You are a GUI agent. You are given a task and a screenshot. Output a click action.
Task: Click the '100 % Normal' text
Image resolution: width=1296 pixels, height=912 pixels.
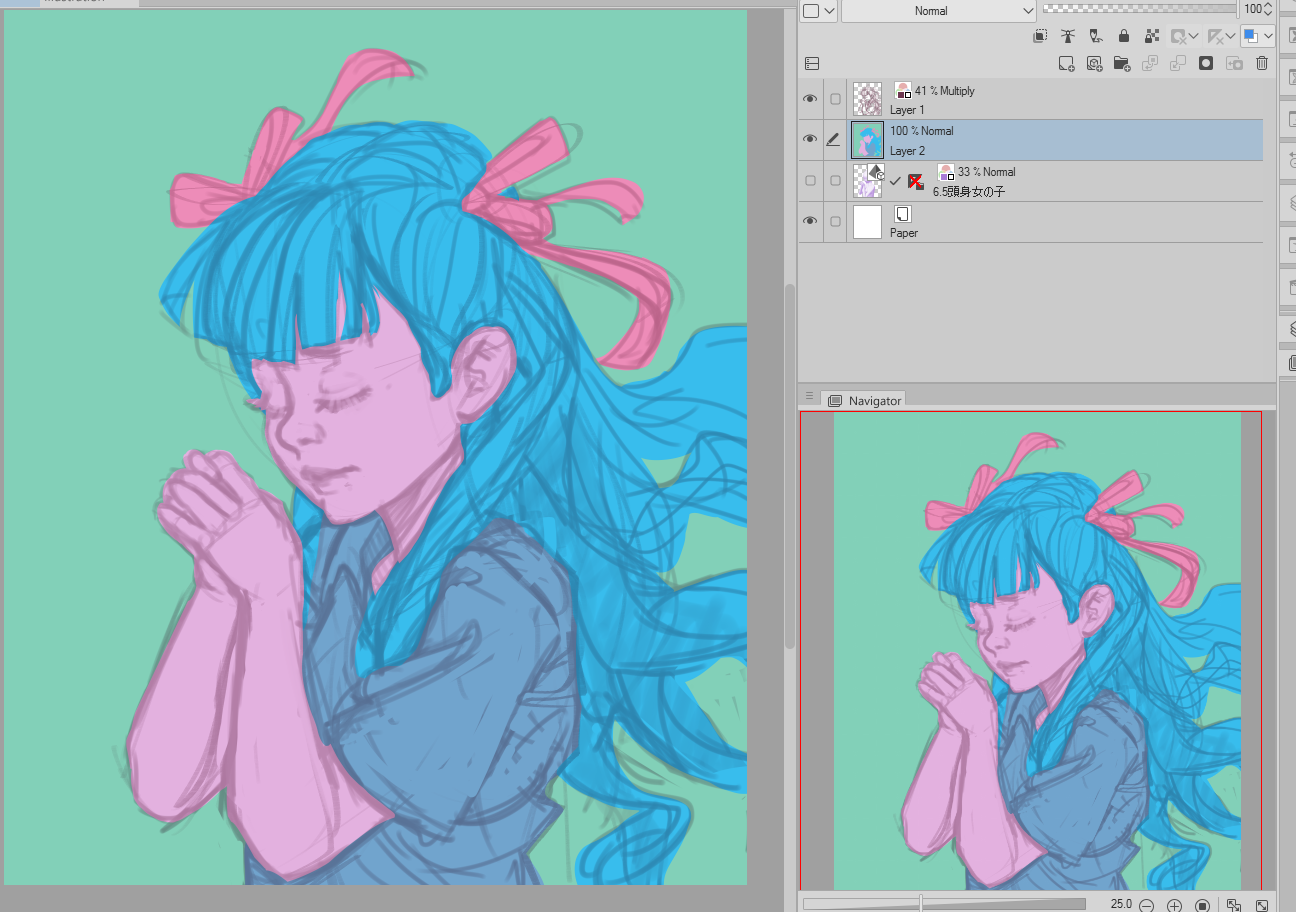point(921,131)
